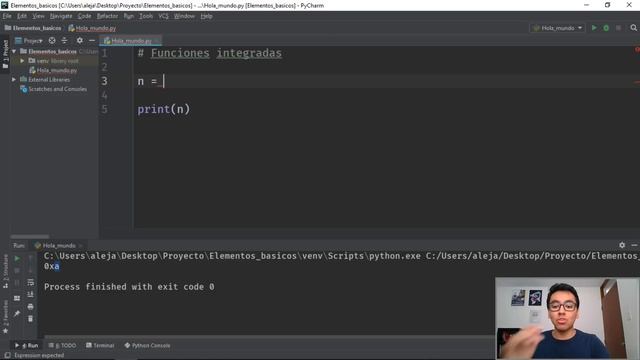The width and height of the screenshot is (640, 360).
Task: Open the Edit menu
Action: tap(22, 16)
